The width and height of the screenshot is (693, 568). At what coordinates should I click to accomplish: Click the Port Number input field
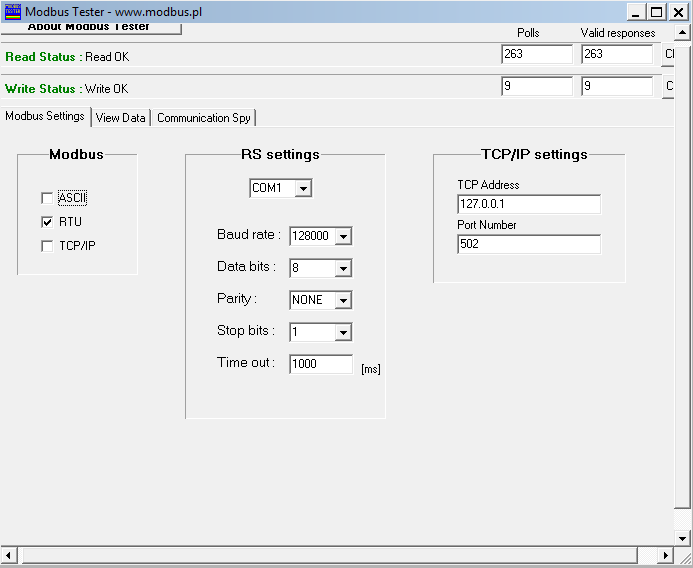[x=529, y=244]
